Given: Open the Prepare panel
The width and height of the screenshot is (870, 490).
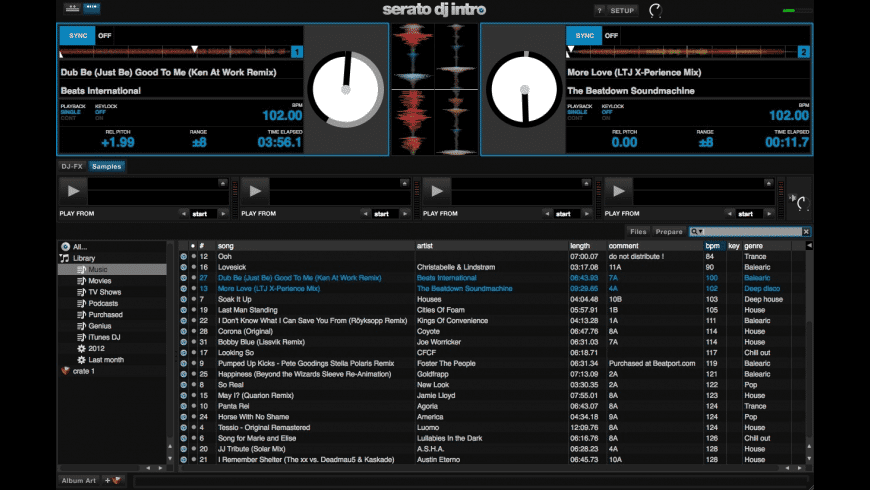Looking at the screenshot, I should (x=669, y=232).
